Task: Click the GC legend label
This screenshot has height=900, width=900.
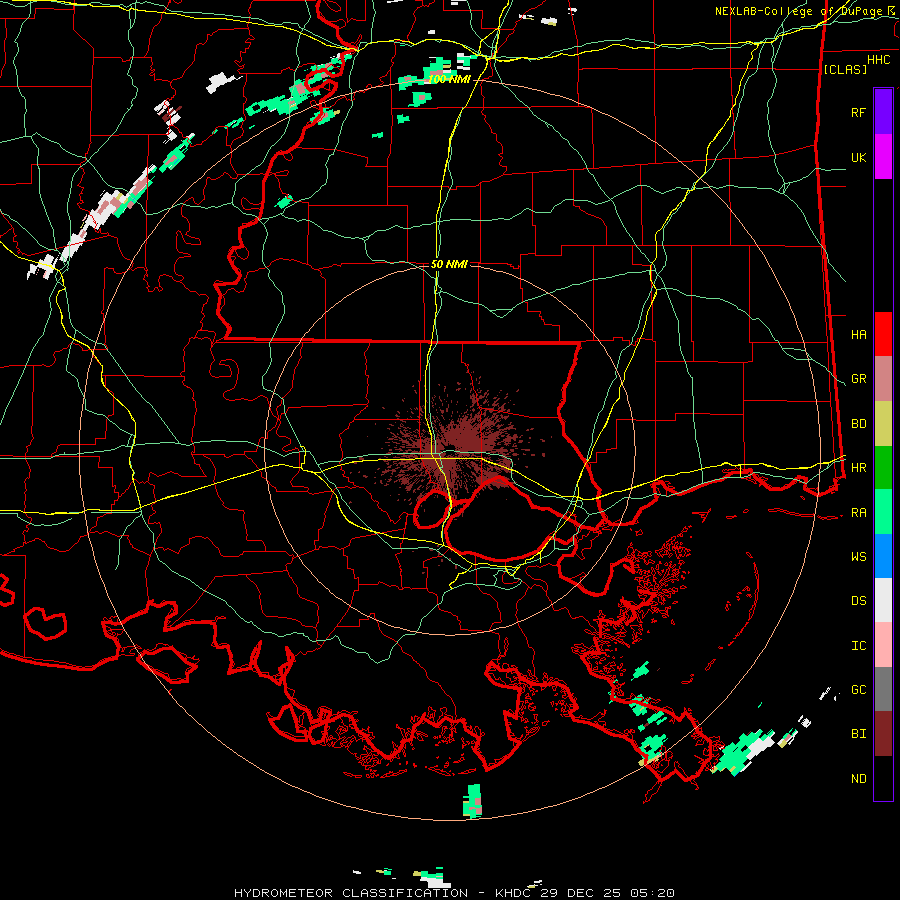Action: coord(858,690)
